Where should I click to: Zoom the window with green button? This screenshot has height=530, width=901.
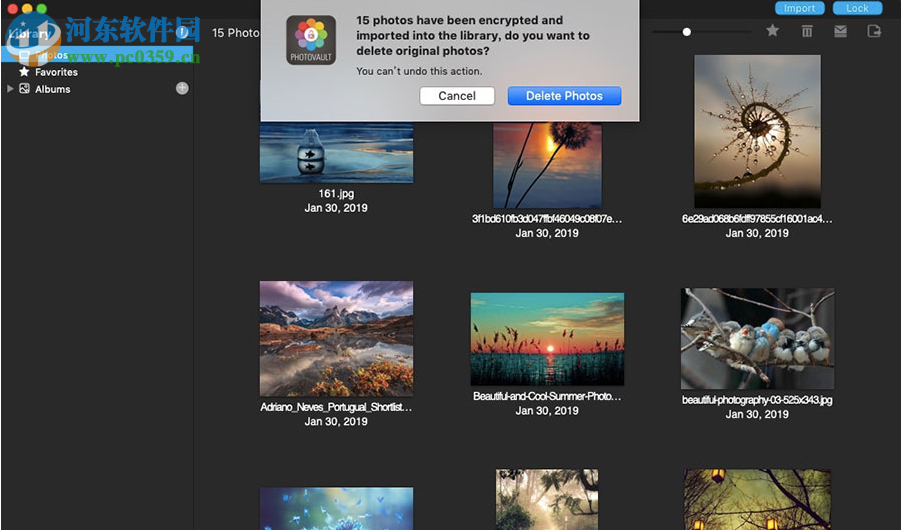click(42, 8)
